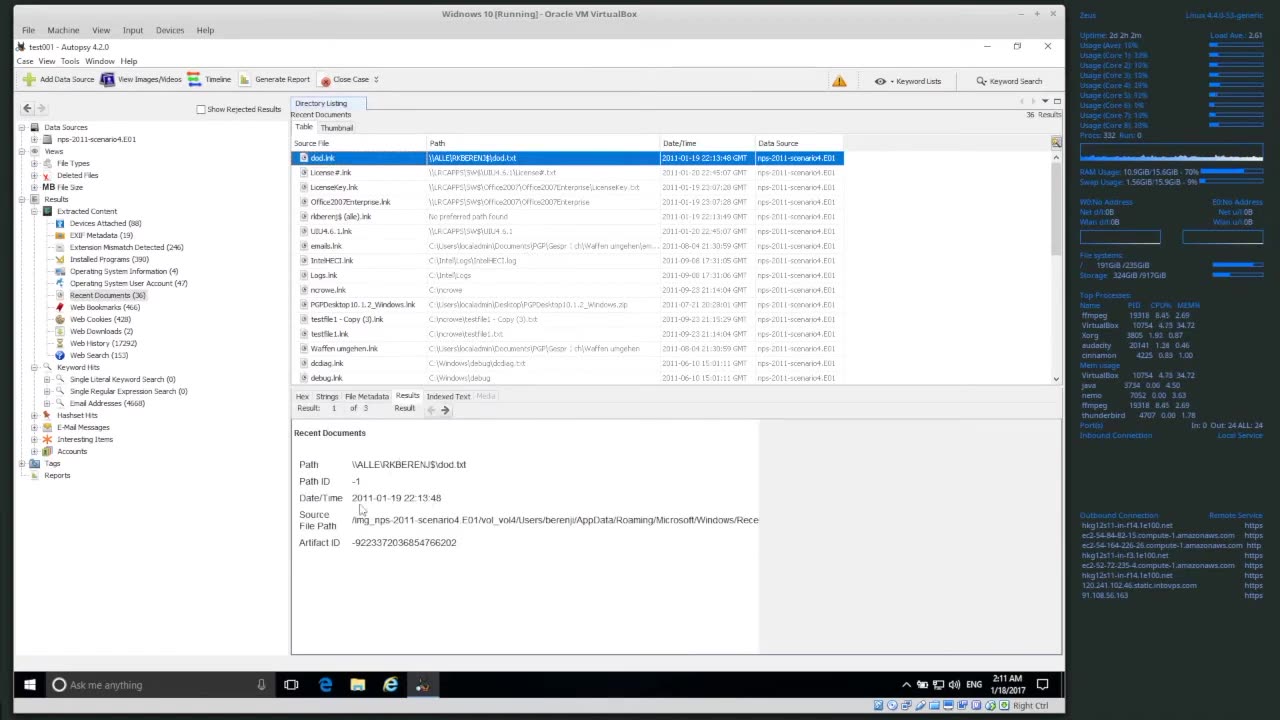This screenshot has width=1280, height=720.
Task: Select Reports node in tree
Action: [x=57, y=475]
